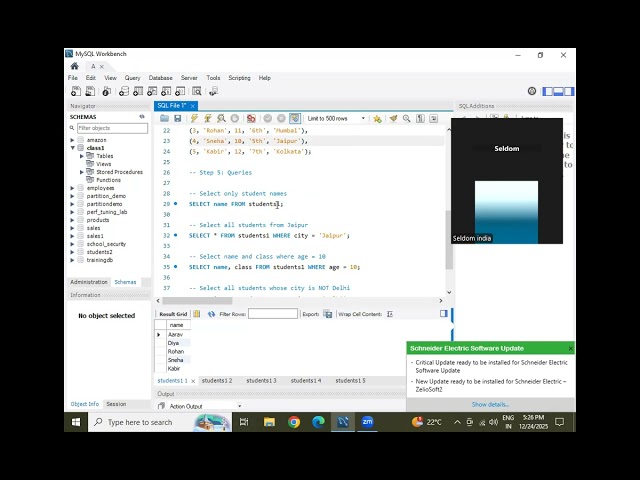Execute statement under cursor icon
The width and height of the screenshot is (640, 480).
click(208, 118)
